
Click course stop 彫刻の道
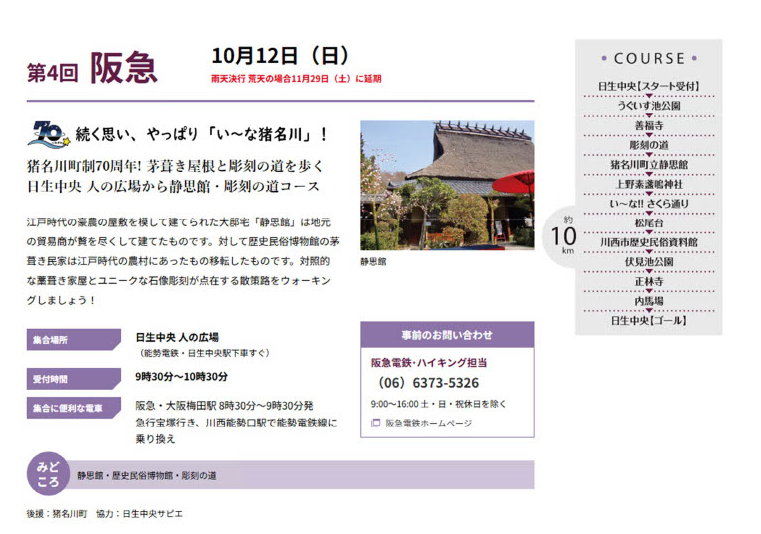coord(649,145)
